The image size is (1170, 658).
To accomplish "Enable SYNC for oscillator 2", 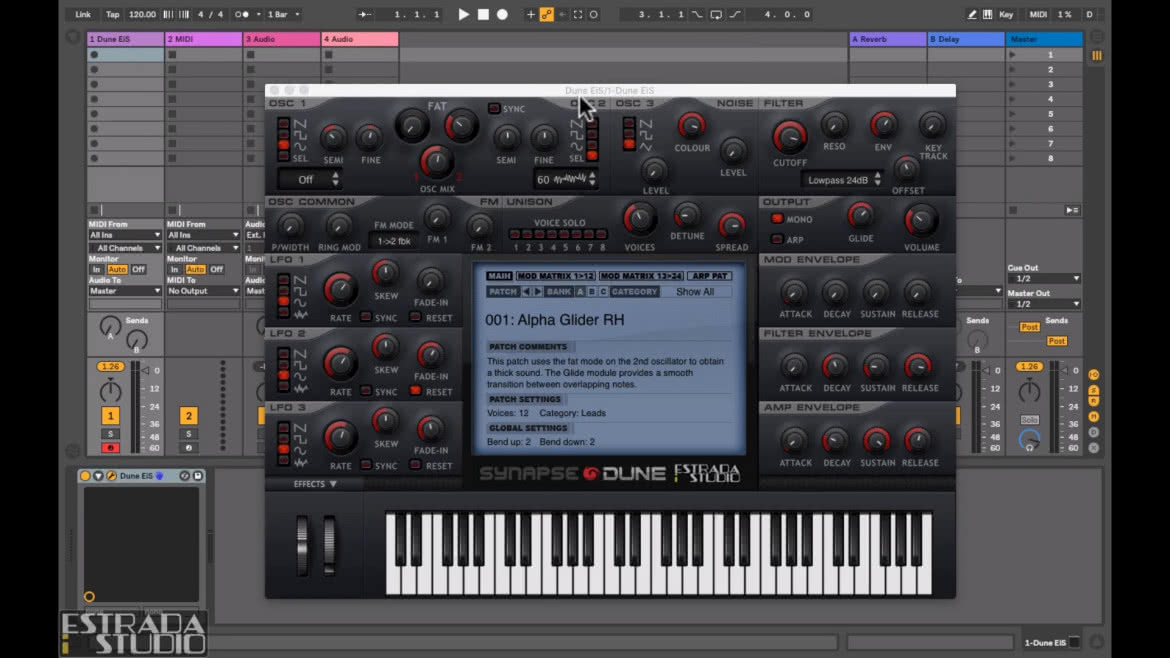I will pos(494,109).
